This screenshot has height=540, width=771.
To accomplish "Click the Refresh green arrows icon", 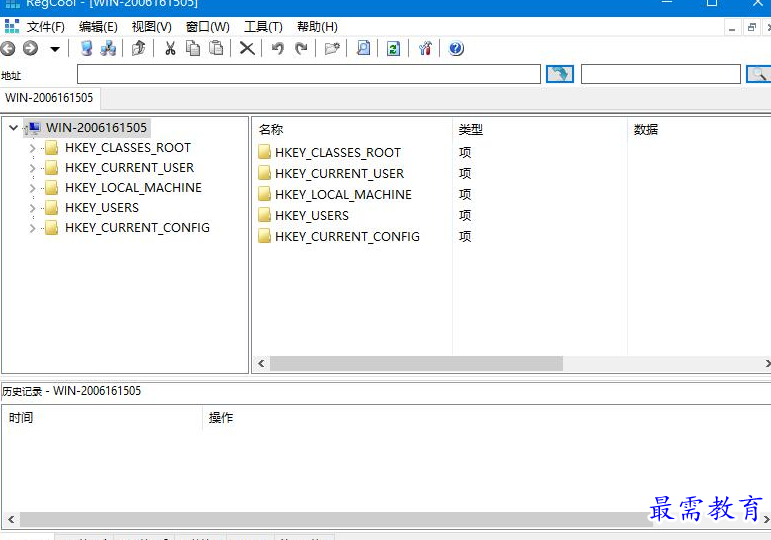I will coord(393,48).
